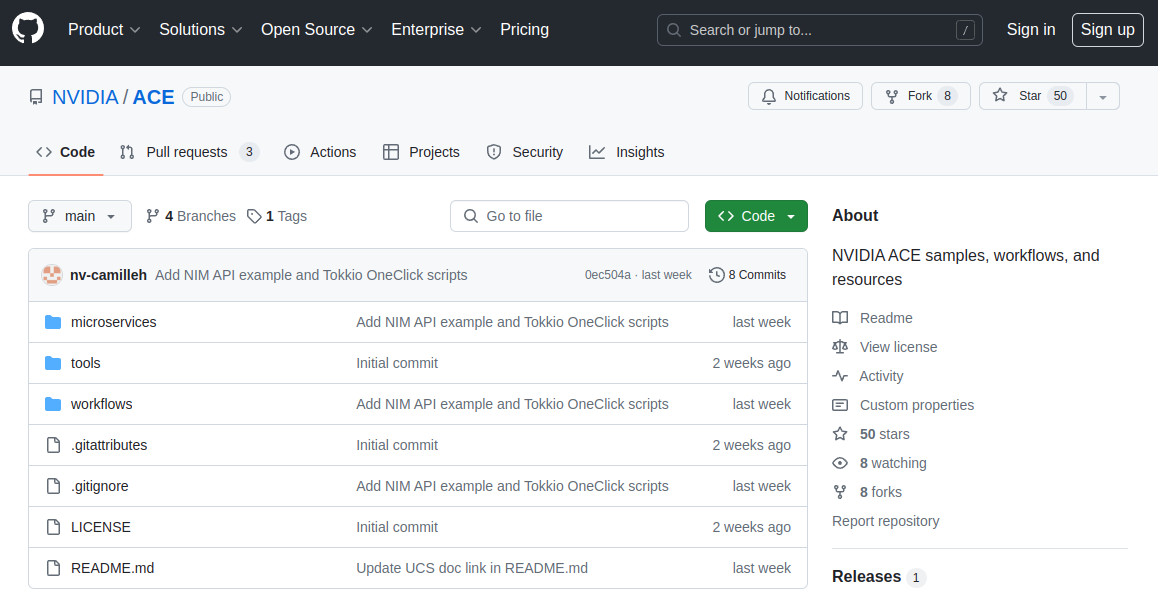The image size is (1158, 598).
Task: Open the README.md file
Action: (x=112, y=568)
